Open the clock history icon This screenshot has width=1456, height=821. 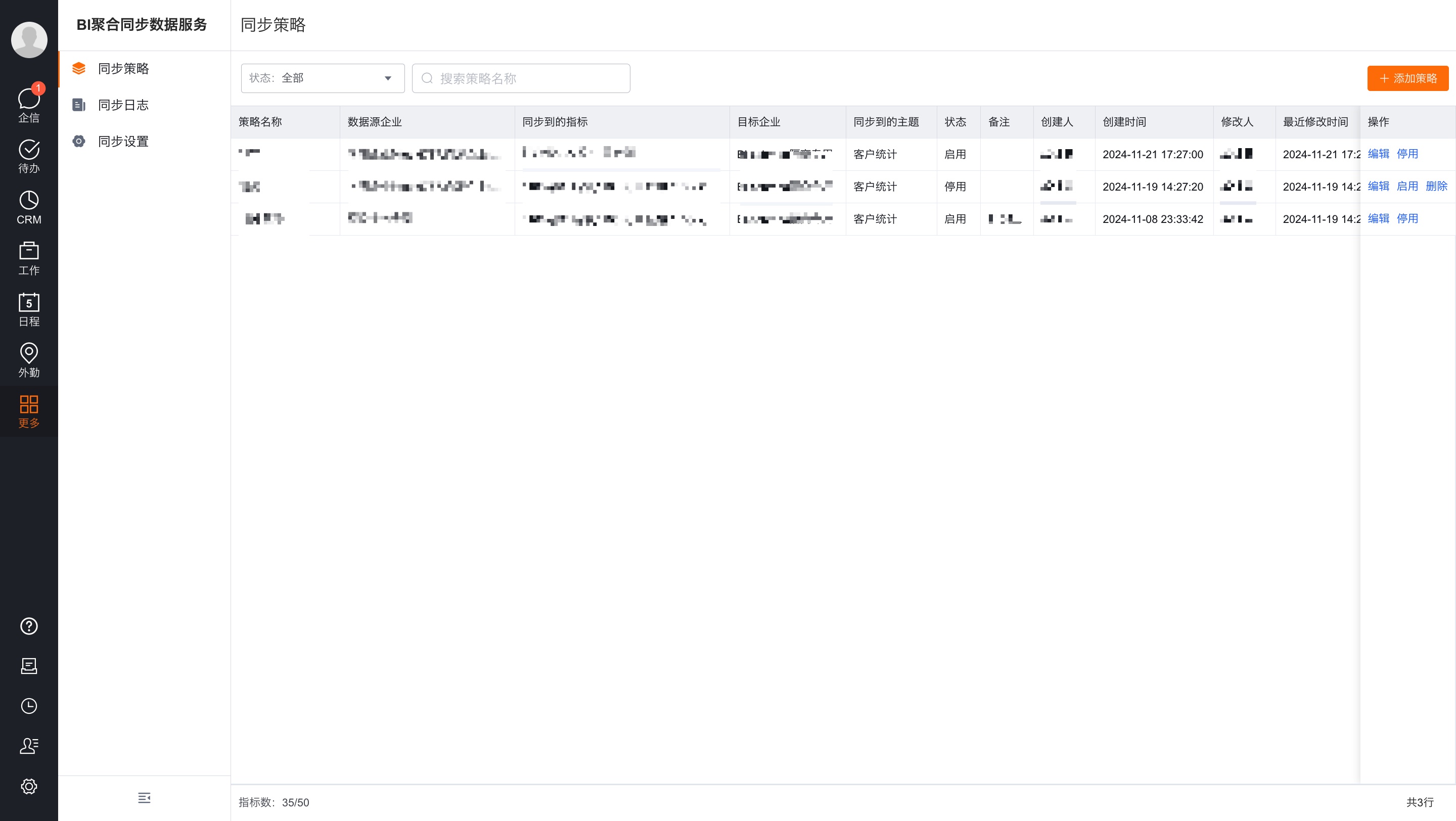click(x=29, y=706)
